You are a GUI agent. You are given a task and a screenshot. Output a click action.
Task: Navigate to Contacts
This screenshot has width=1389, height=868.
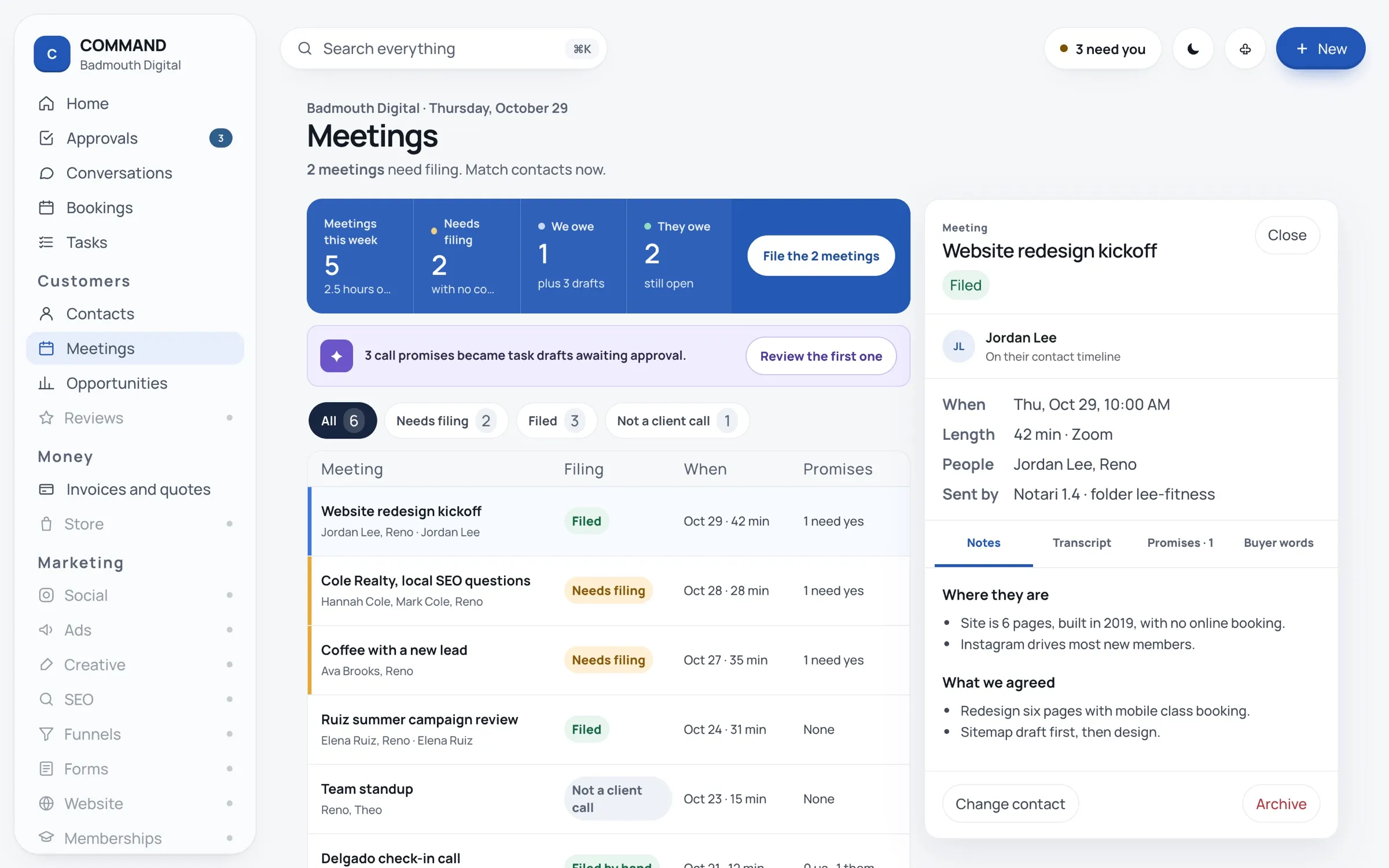coord(135,314)
